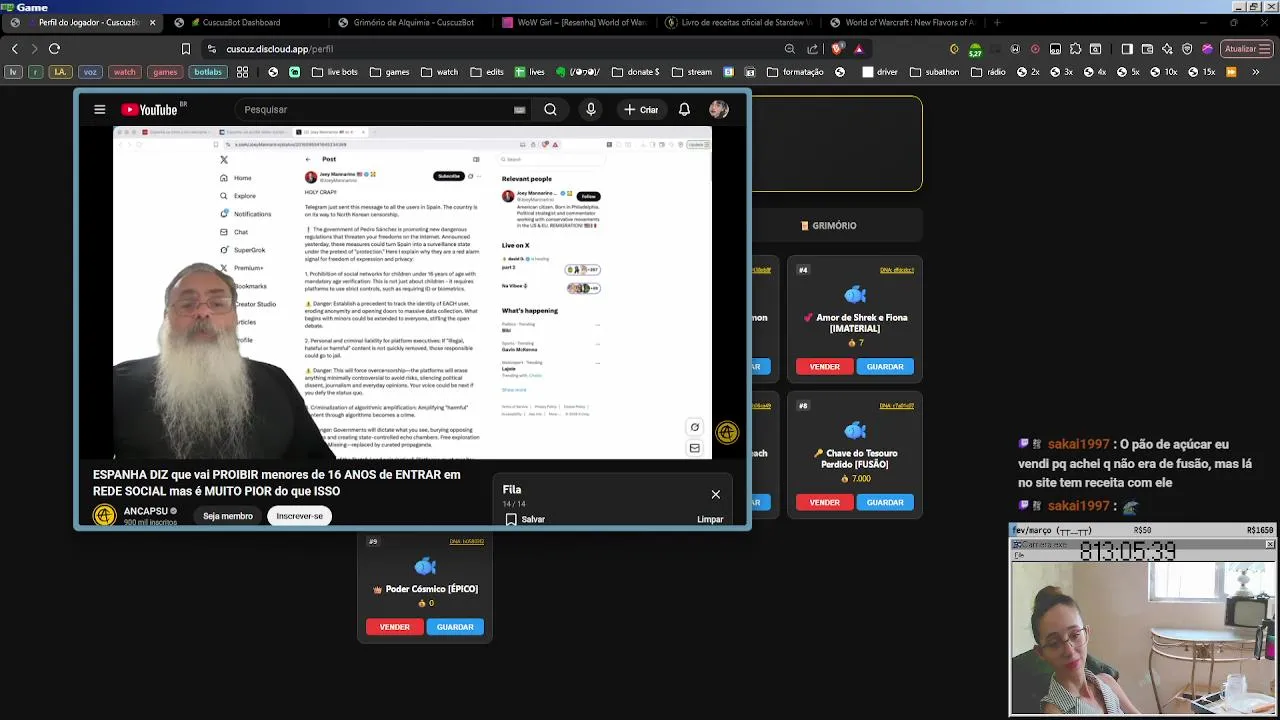This screenshot has width=1280, height=720.
Task: Reload the page with the refresh icon
Action: [x=54, y=48]
